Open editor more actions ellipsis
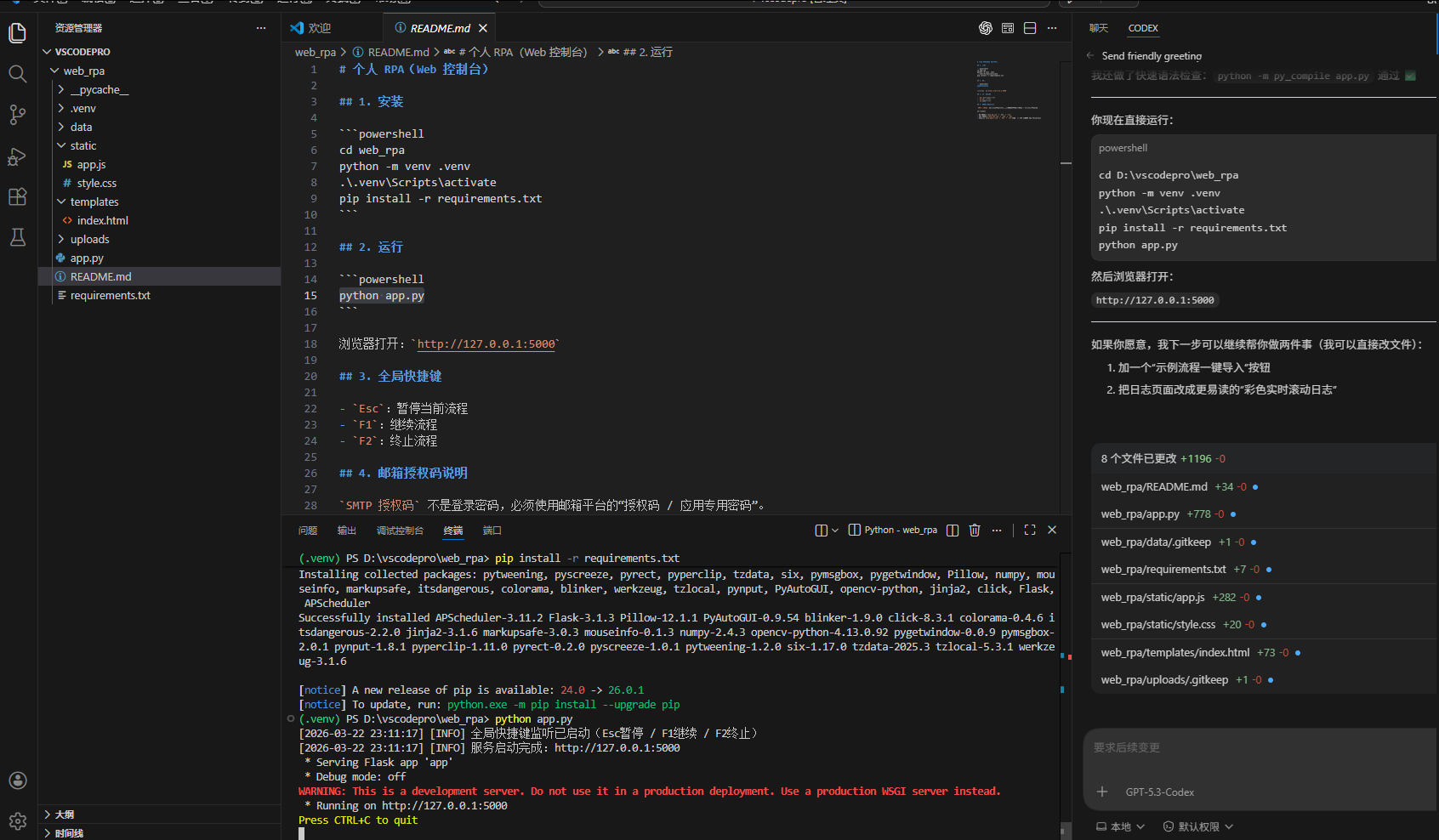Viewport: 1439px width, 840px height. coord(1052,28)
